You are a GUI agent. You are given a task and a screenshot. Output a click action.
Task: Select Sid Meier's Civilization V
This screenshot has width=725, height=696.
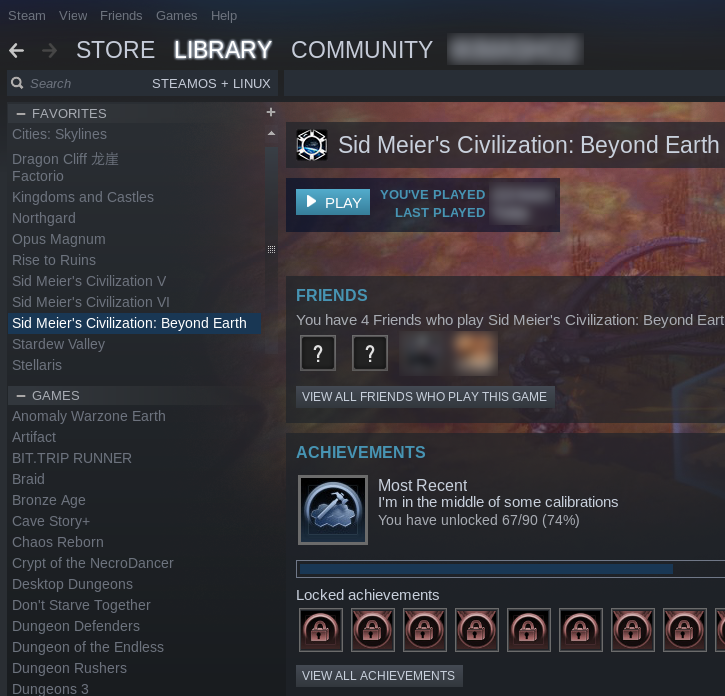[x=89, y=281]
